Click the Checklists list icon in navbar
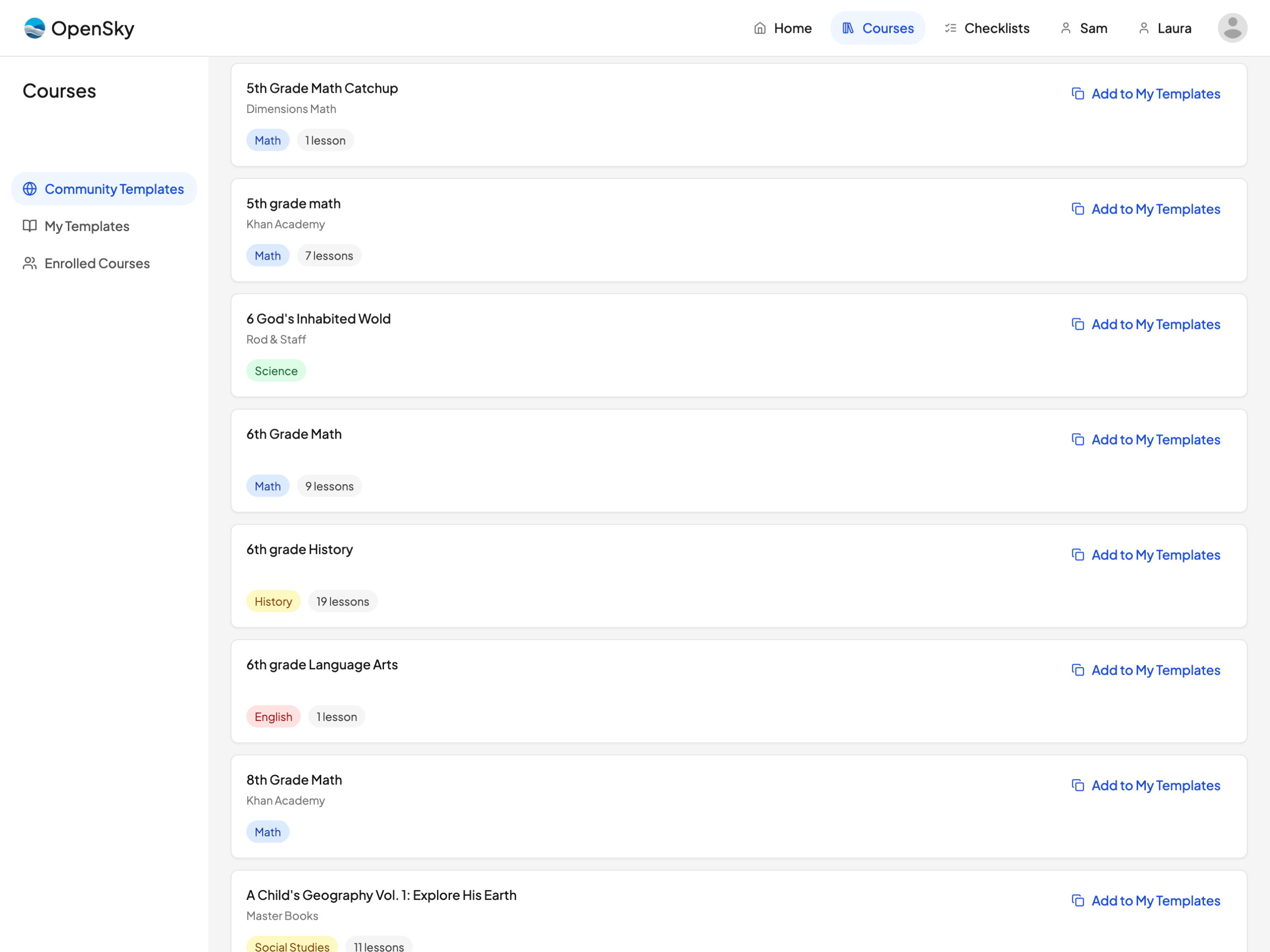This screenshot has height=952, width=1270. tap(950, 28)
